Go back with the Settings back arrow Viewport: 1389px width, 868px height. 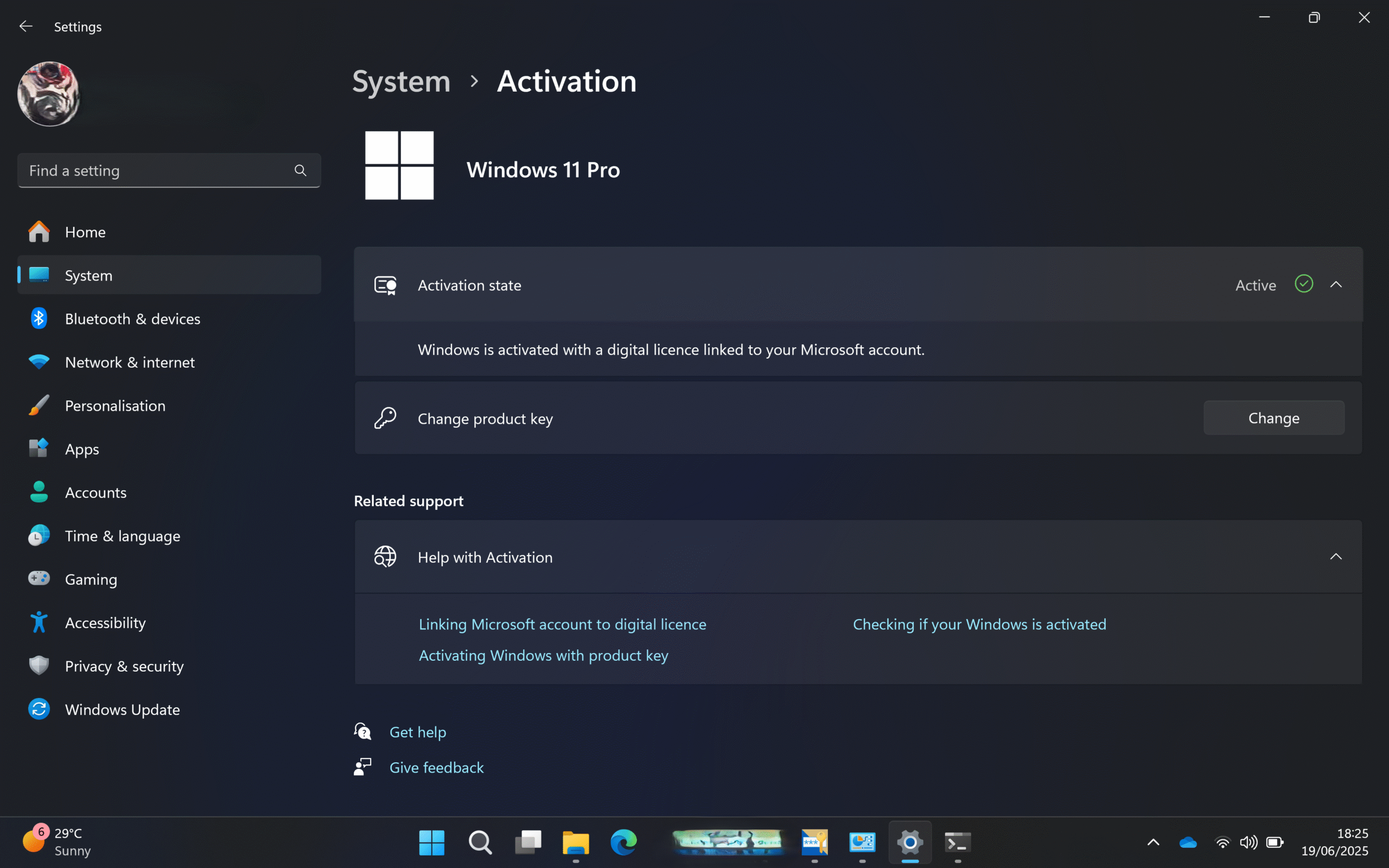26,27
